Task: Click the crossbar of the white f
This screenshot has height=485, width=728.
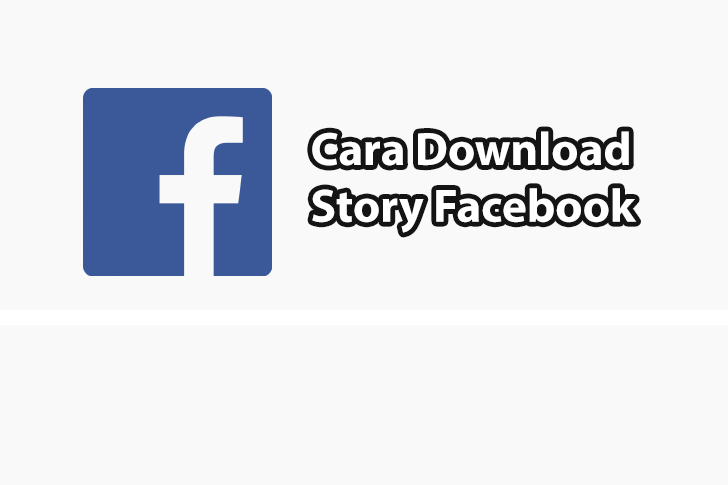Action: pyautogui.click(x=201, y=189)
